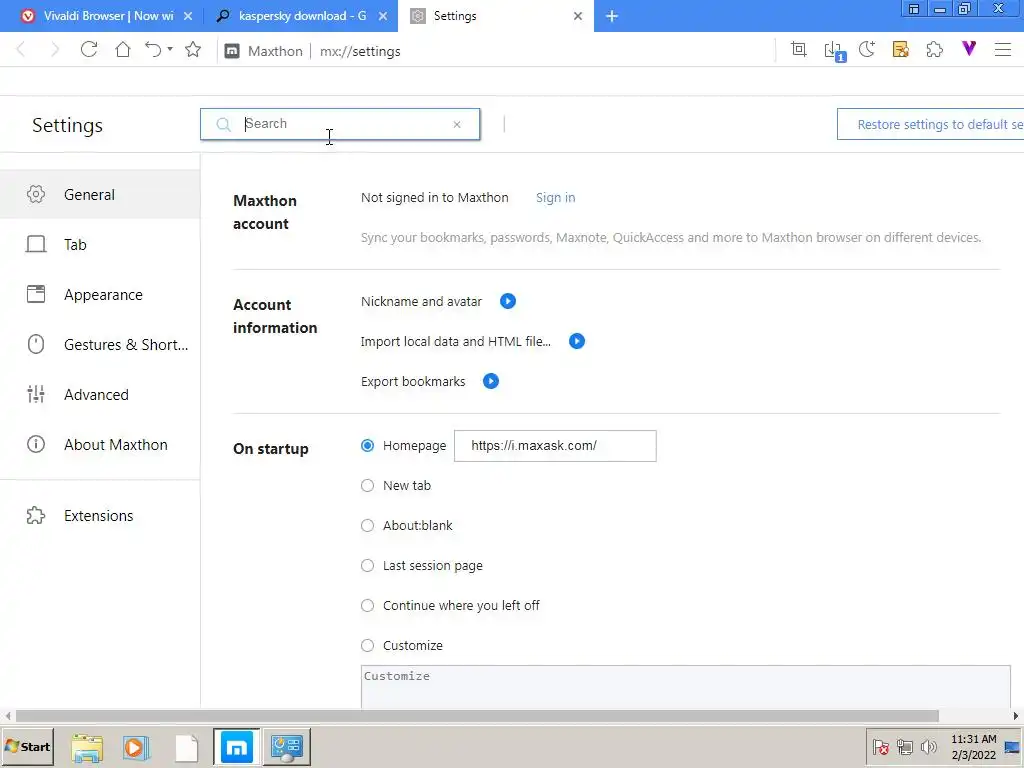
Task: Expand Import local data and HTML file arrow
Action: 577,341
